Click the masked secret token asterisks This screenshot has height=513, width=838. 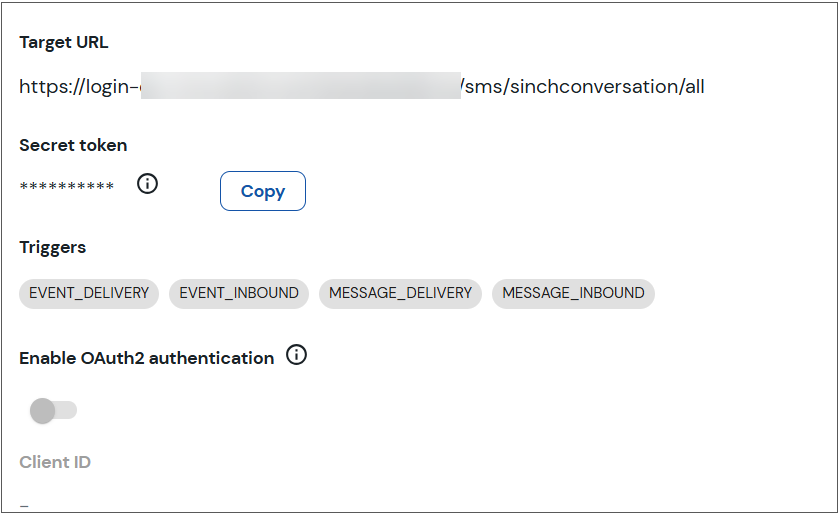click(66, 186)
